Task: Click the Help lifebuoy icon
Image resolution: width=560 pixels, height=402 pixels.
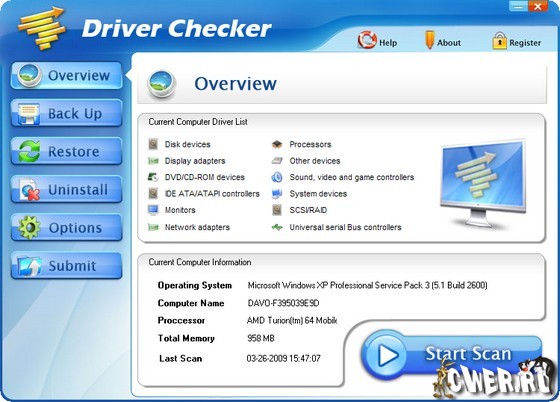Action: 367,40
